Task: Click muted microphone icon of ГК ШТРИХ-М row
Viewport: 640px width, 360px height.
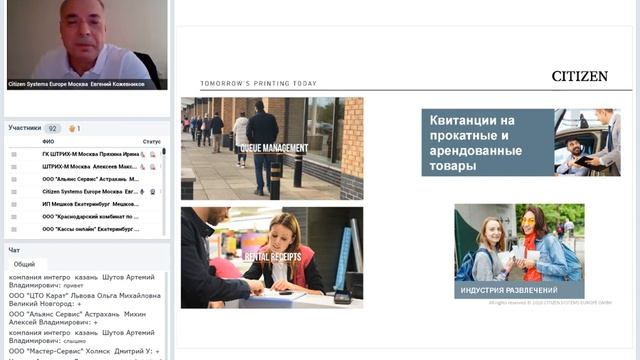Action: click(x=142, y=154)
